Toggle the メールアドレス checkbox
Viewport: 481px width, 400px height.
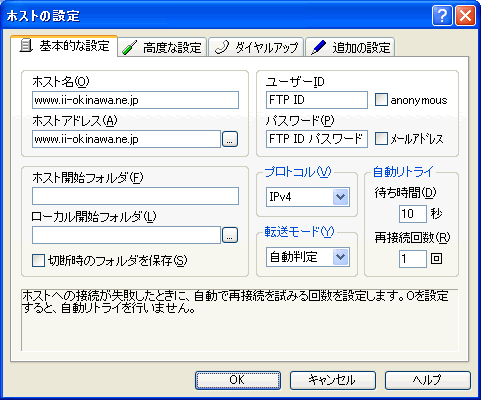click(x=381, y=138)
